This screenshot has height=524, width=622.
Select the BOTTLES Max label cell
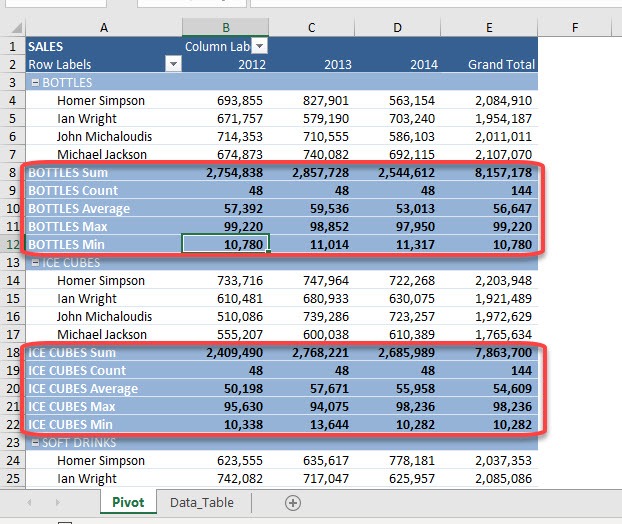(104, 226)
